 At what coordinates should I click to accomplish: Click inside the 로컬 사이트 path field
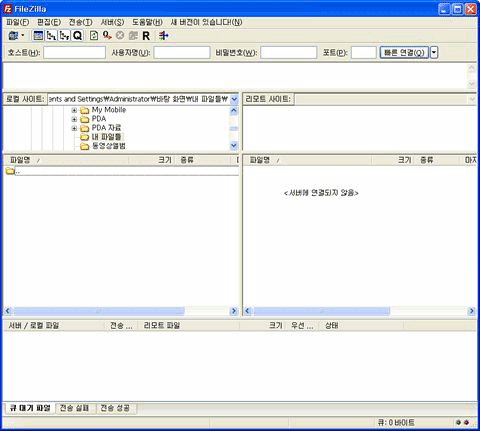(x=138, y=99)
